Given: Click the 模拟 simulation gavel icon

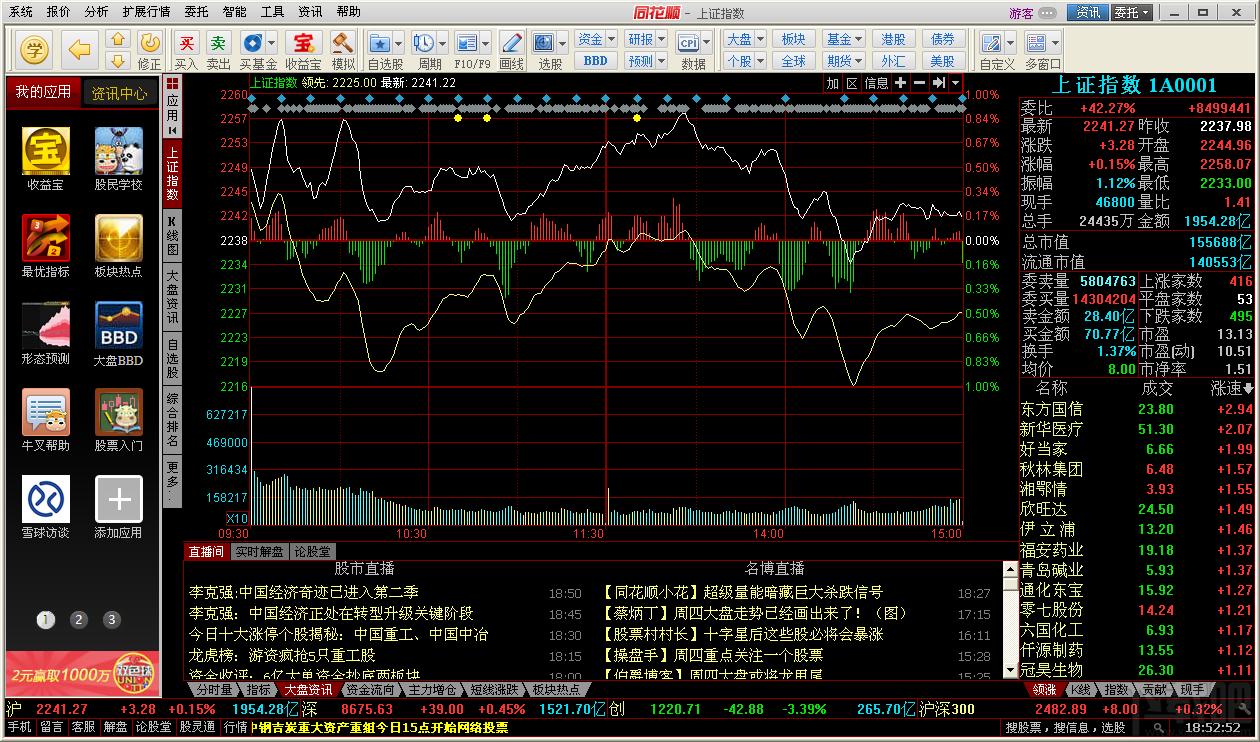Looking at the screenshot, I should pyautogui.click(x=342, y=49).
